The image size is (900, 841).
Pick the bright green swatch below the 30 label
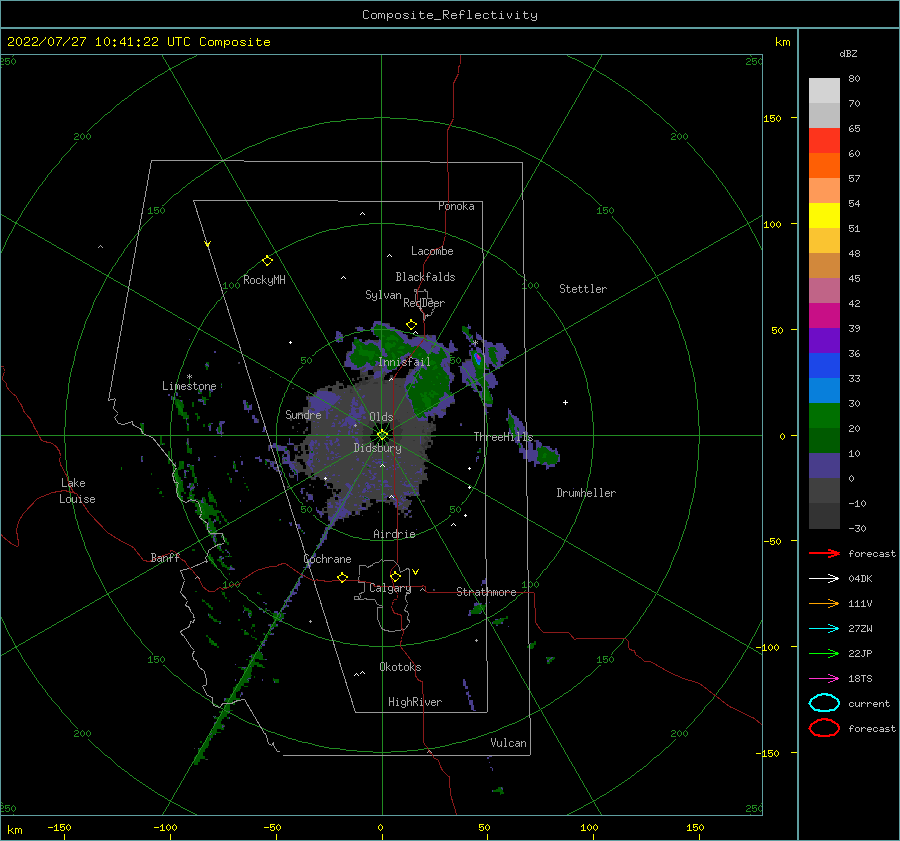click(824, 415)
